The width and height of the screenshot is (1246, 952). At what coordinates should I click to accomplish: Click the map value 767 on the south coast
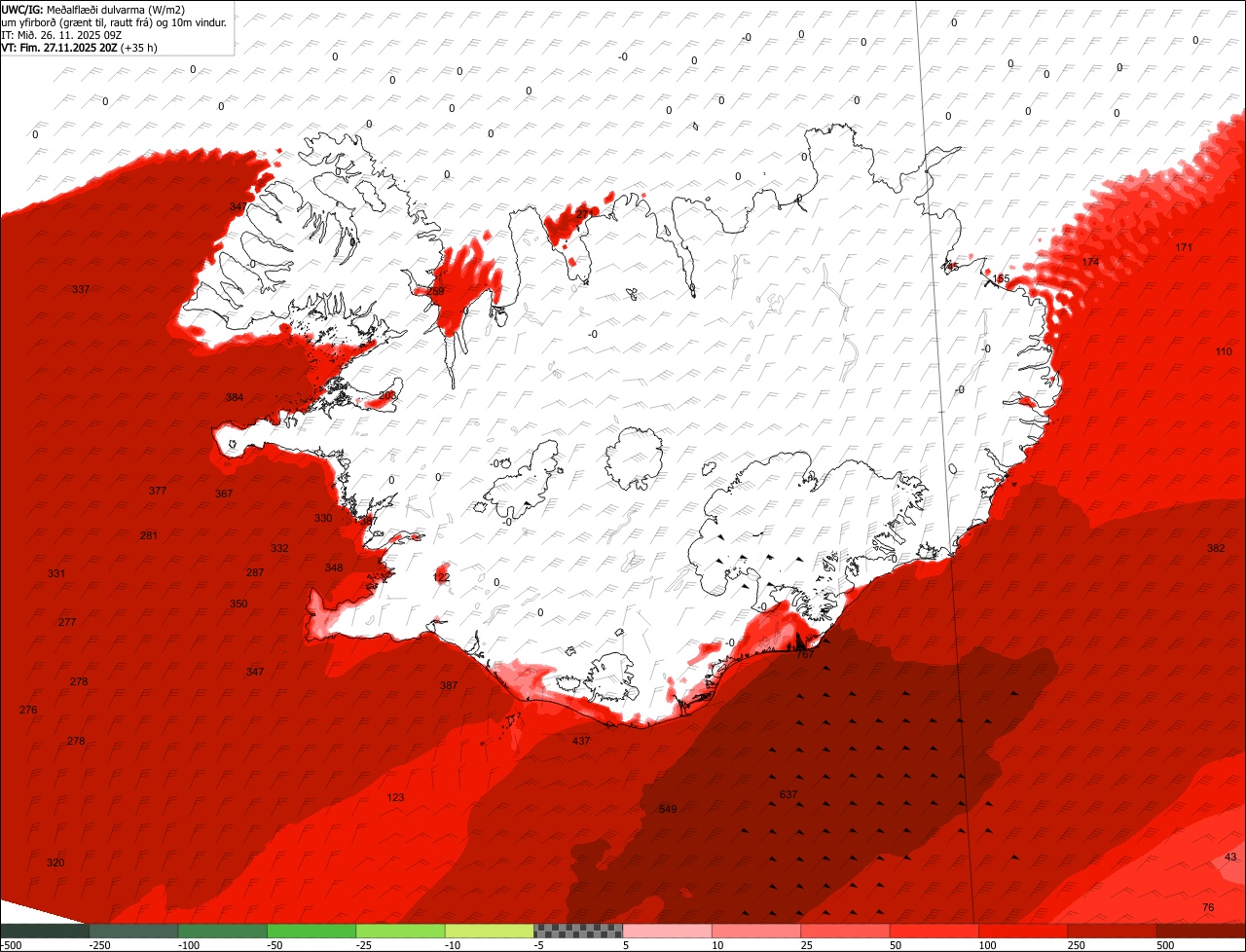805,655
